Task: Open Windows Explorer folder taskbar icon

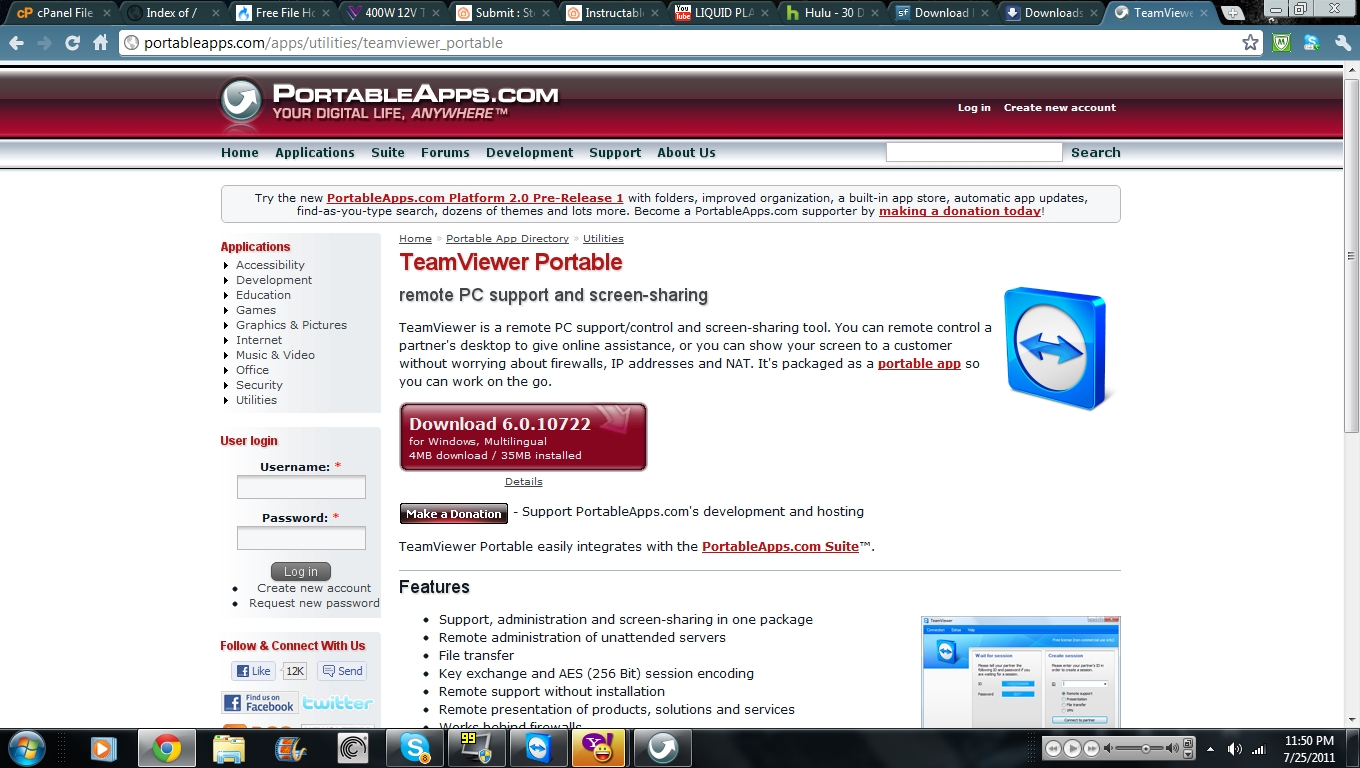Action: pyautogui.click(x=228, y=748)
